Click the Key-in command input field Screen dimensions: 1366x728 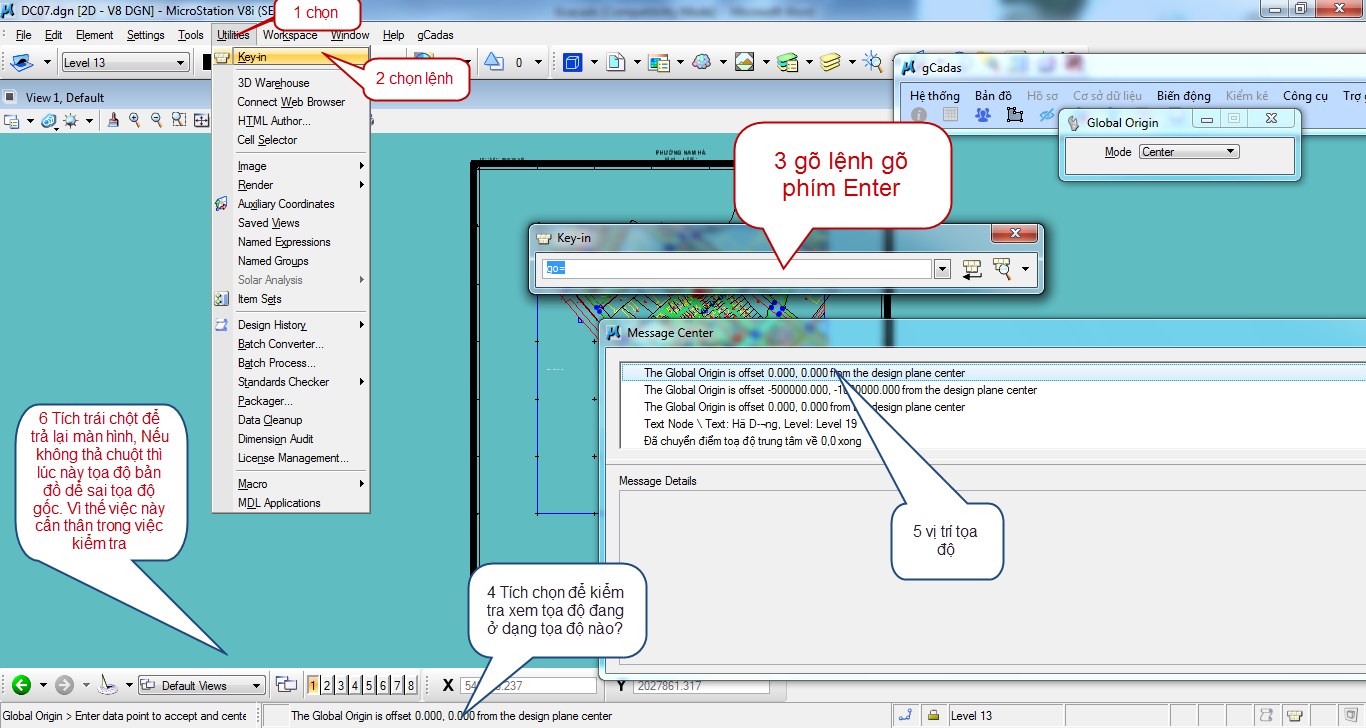pyautogui.click(x=735, y=268)
